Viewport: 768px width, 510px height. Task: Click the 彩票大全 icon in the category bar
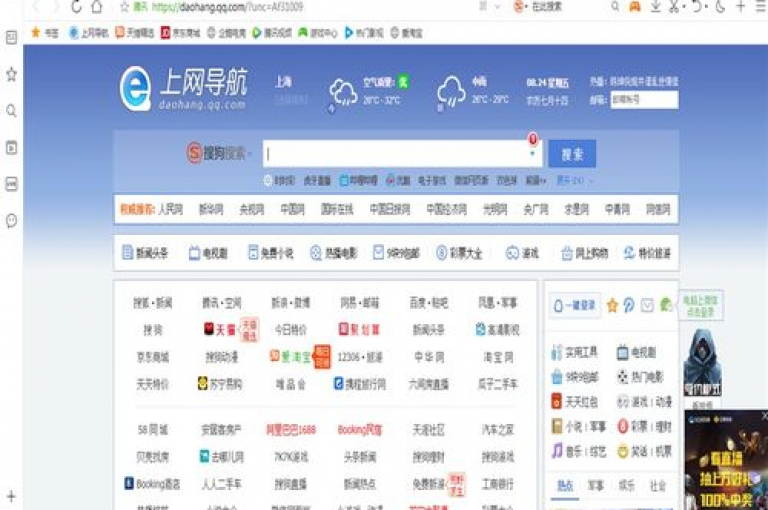[x=441, y=253]
